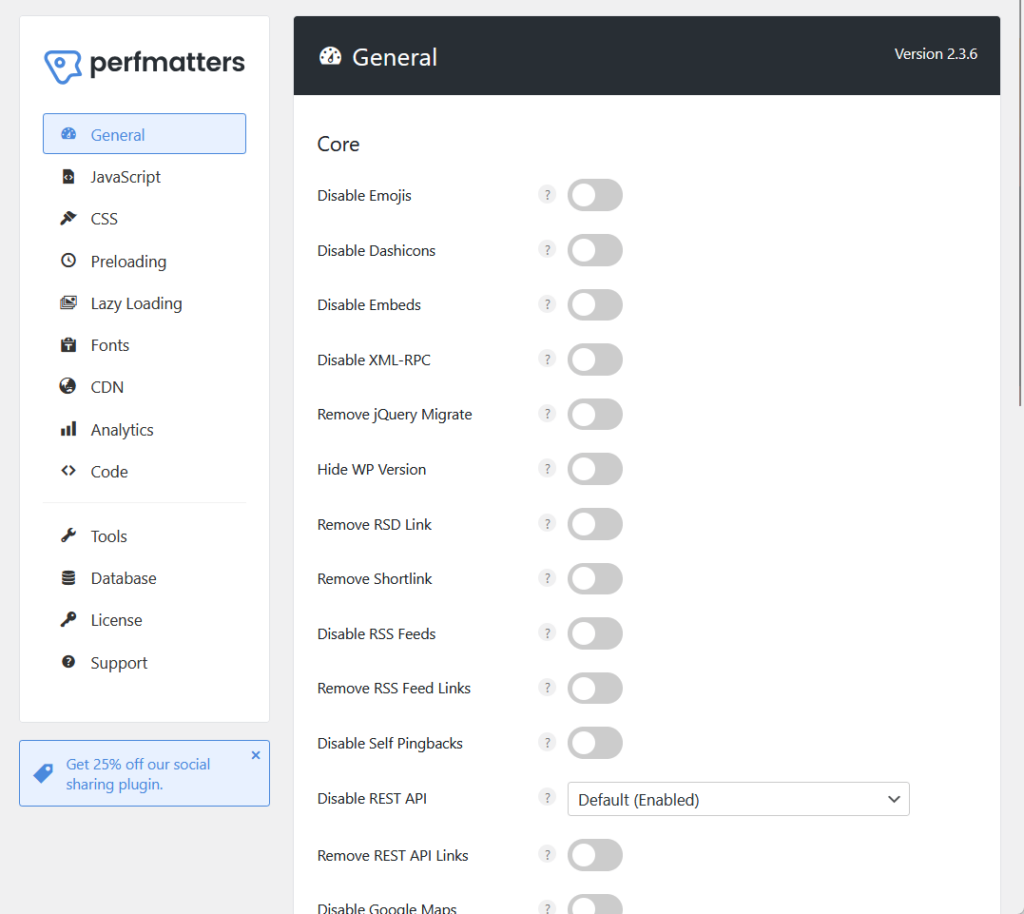Image resolution: width=1024 pixels, height=914 pixels.
Task: Click the Analytics bar chart icon
Action: 69,429
